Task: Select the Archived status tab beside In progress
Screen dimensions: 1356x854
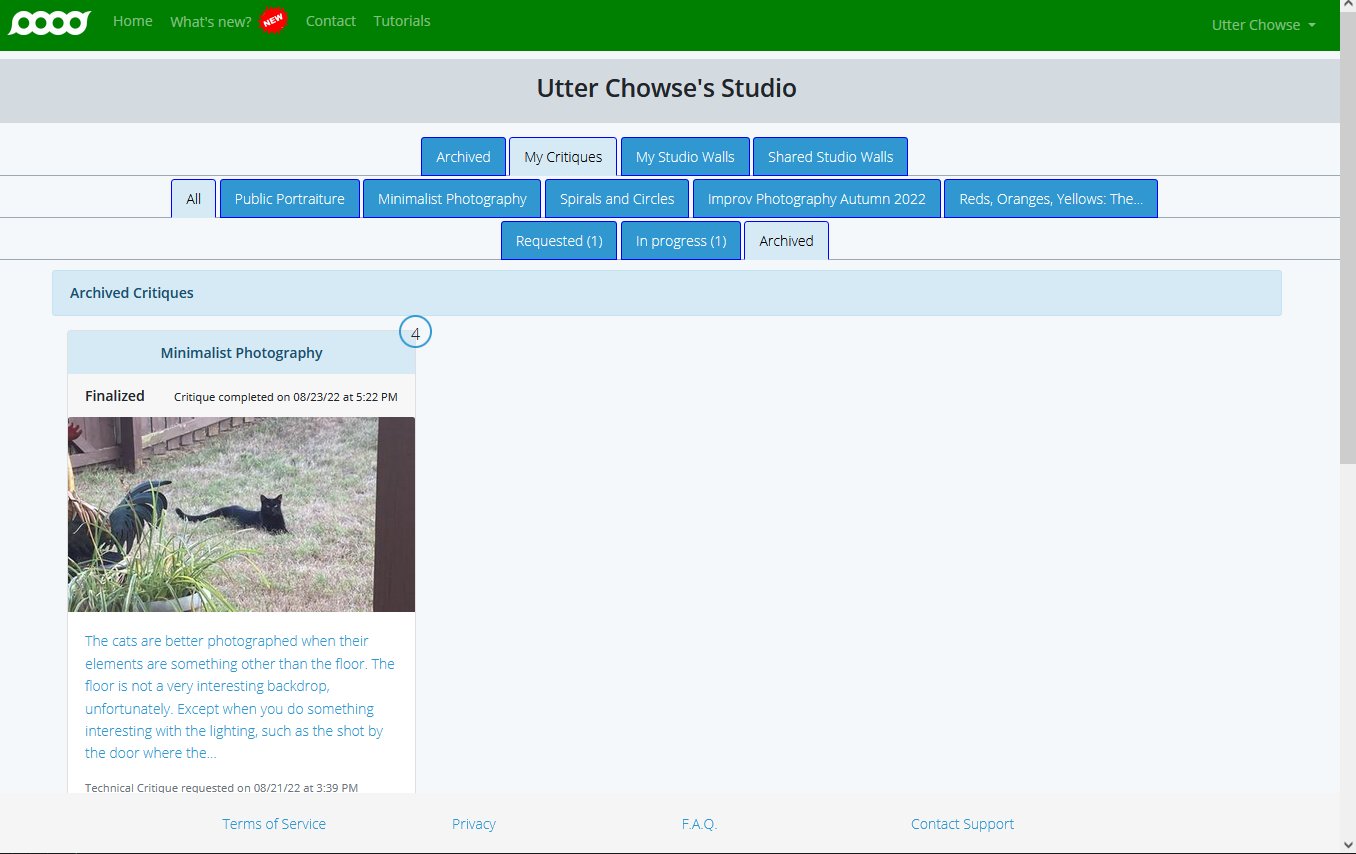Action: click(786, 241)
